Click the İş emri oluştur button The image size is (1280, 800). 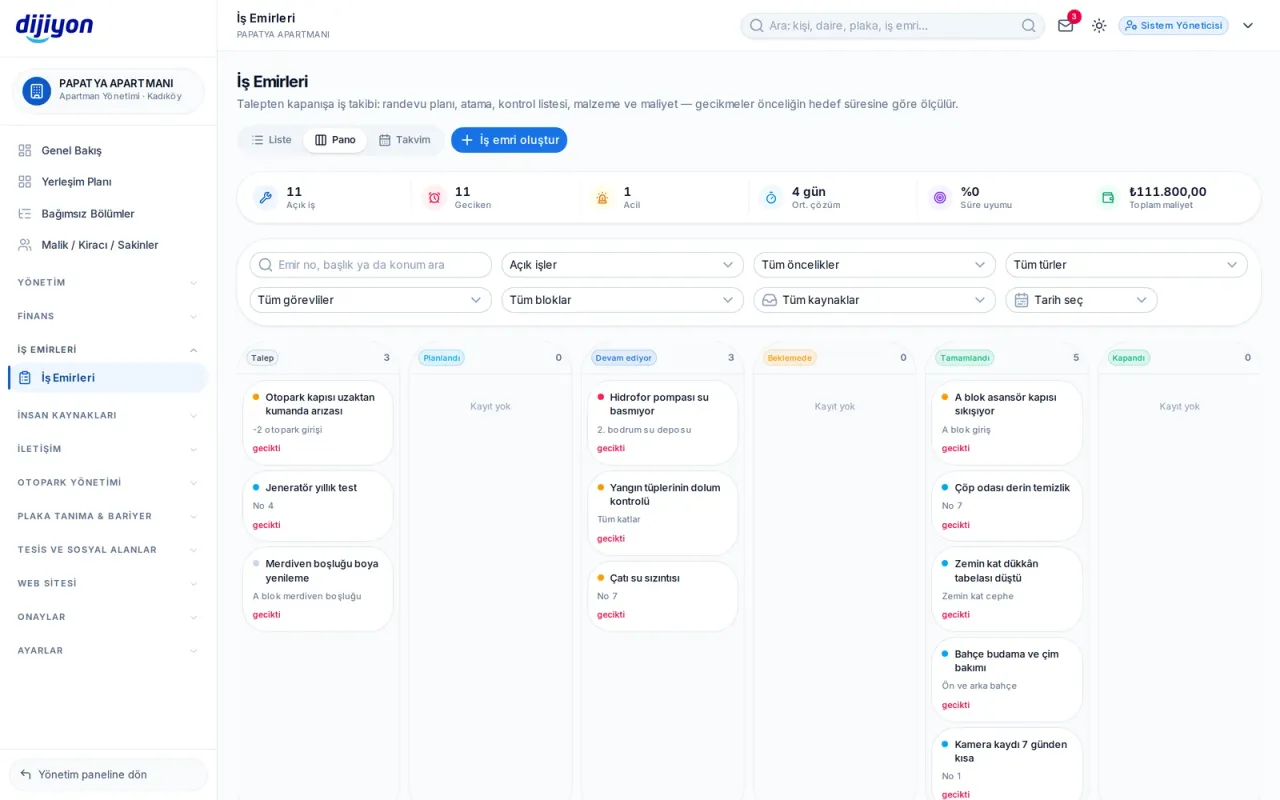point(509,140)
